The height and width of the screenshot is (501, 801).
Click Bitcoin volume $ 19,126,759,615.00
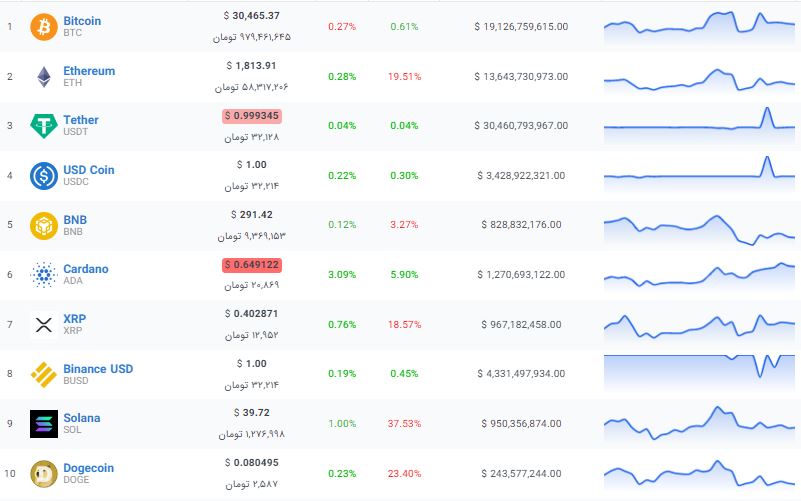click(x=521, y=27)
